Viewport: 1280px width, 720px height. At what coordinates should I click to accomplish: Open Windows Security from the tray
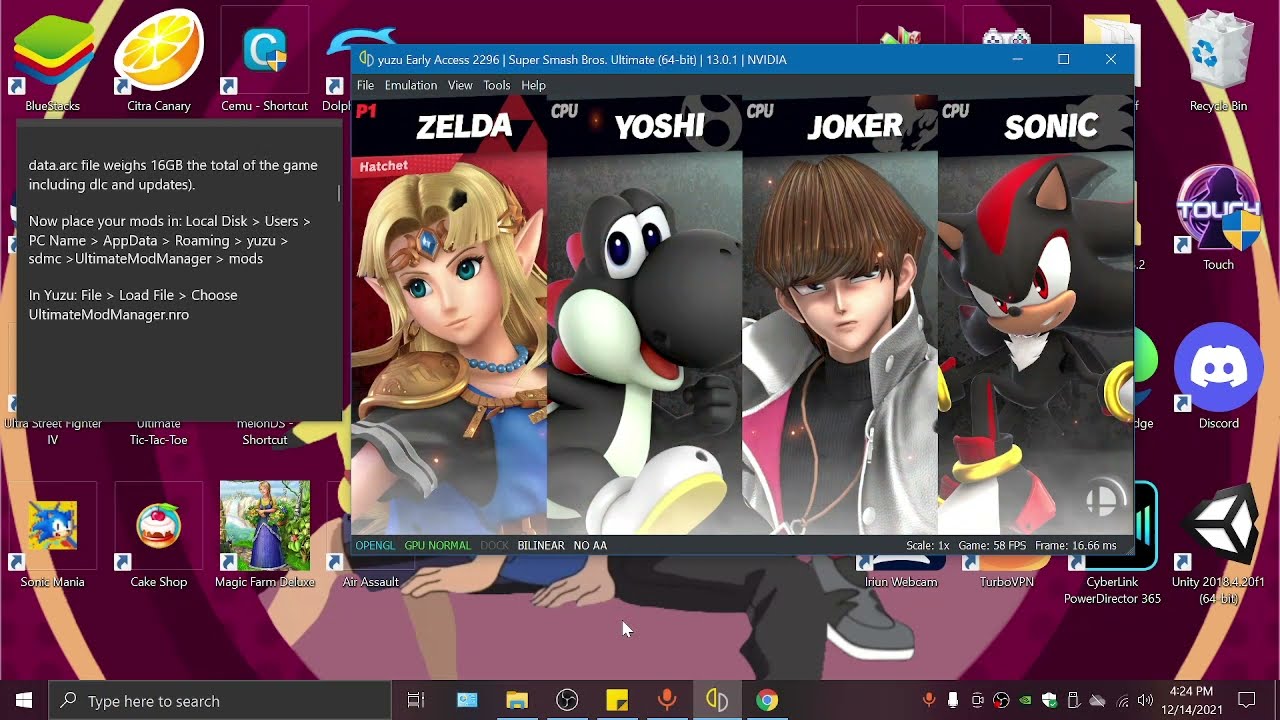tap(1049, 700)
